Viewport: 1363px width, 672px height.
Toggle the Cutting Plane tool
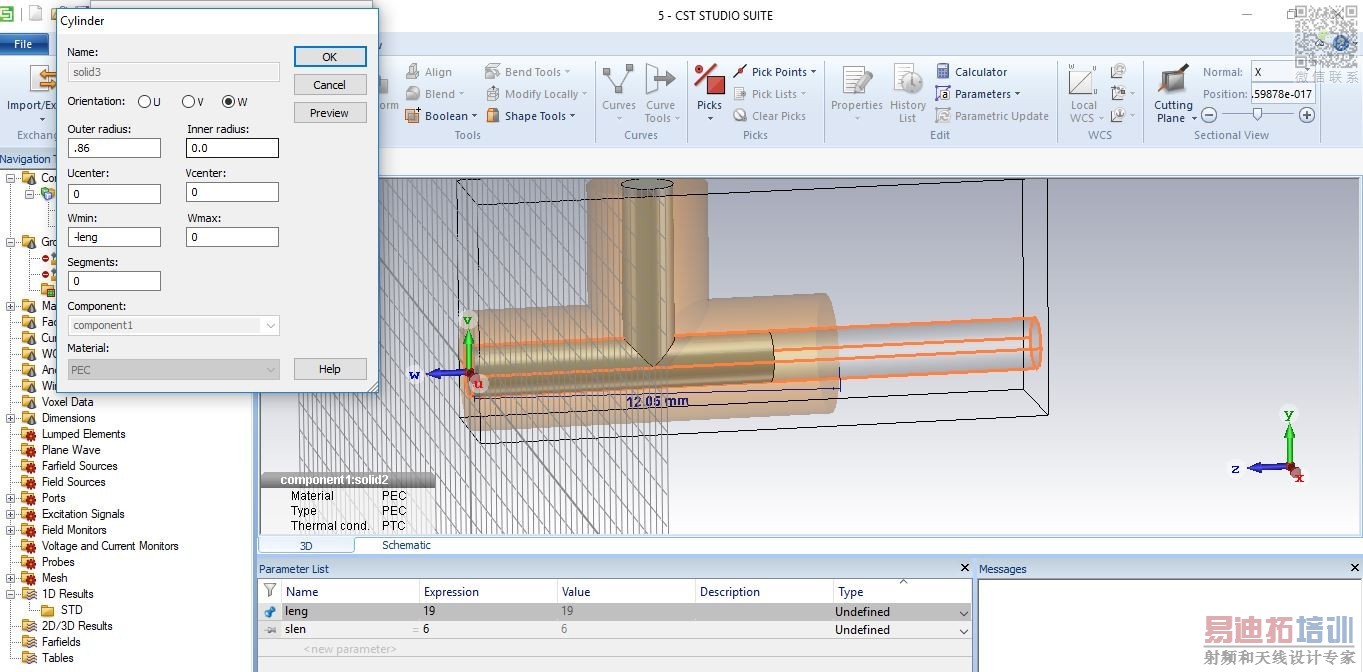(1173, 93)
